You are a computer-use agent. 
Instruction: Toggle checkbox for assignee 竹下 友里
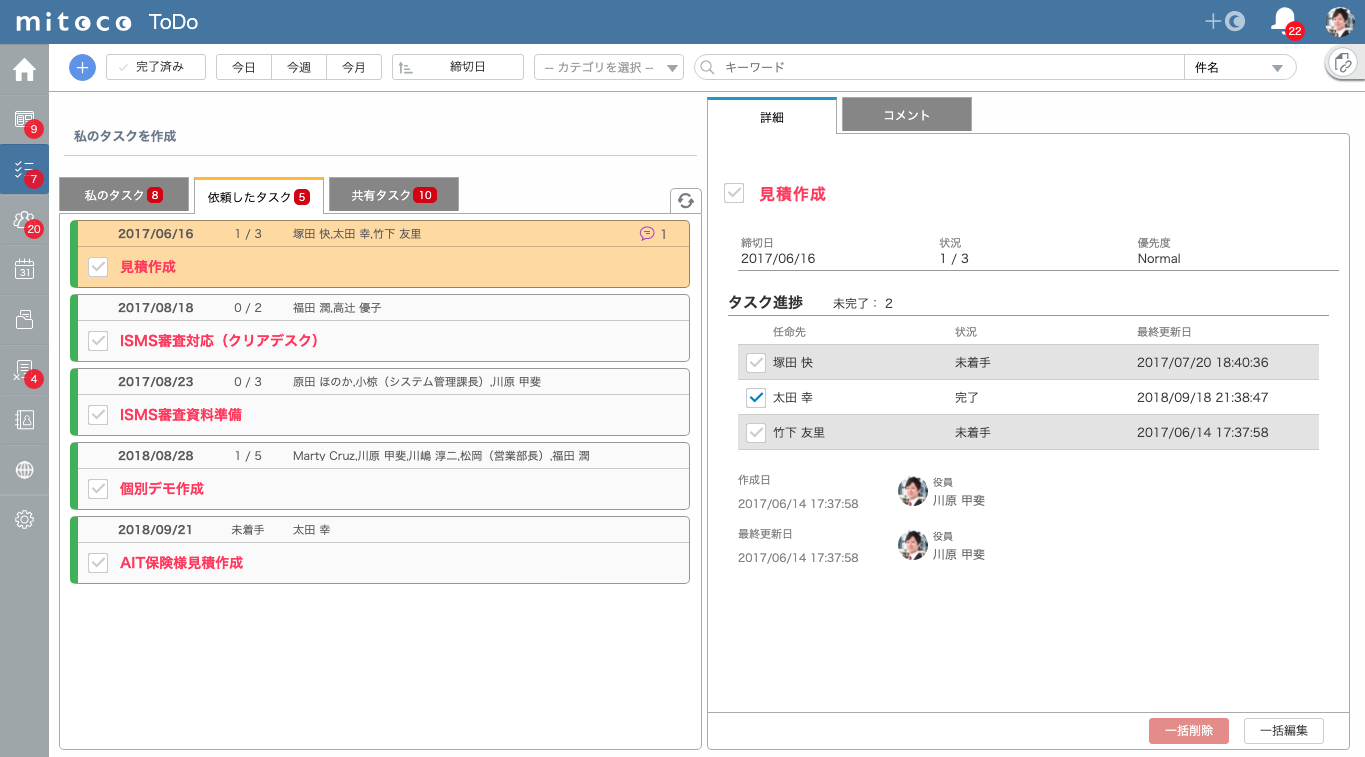756,433
